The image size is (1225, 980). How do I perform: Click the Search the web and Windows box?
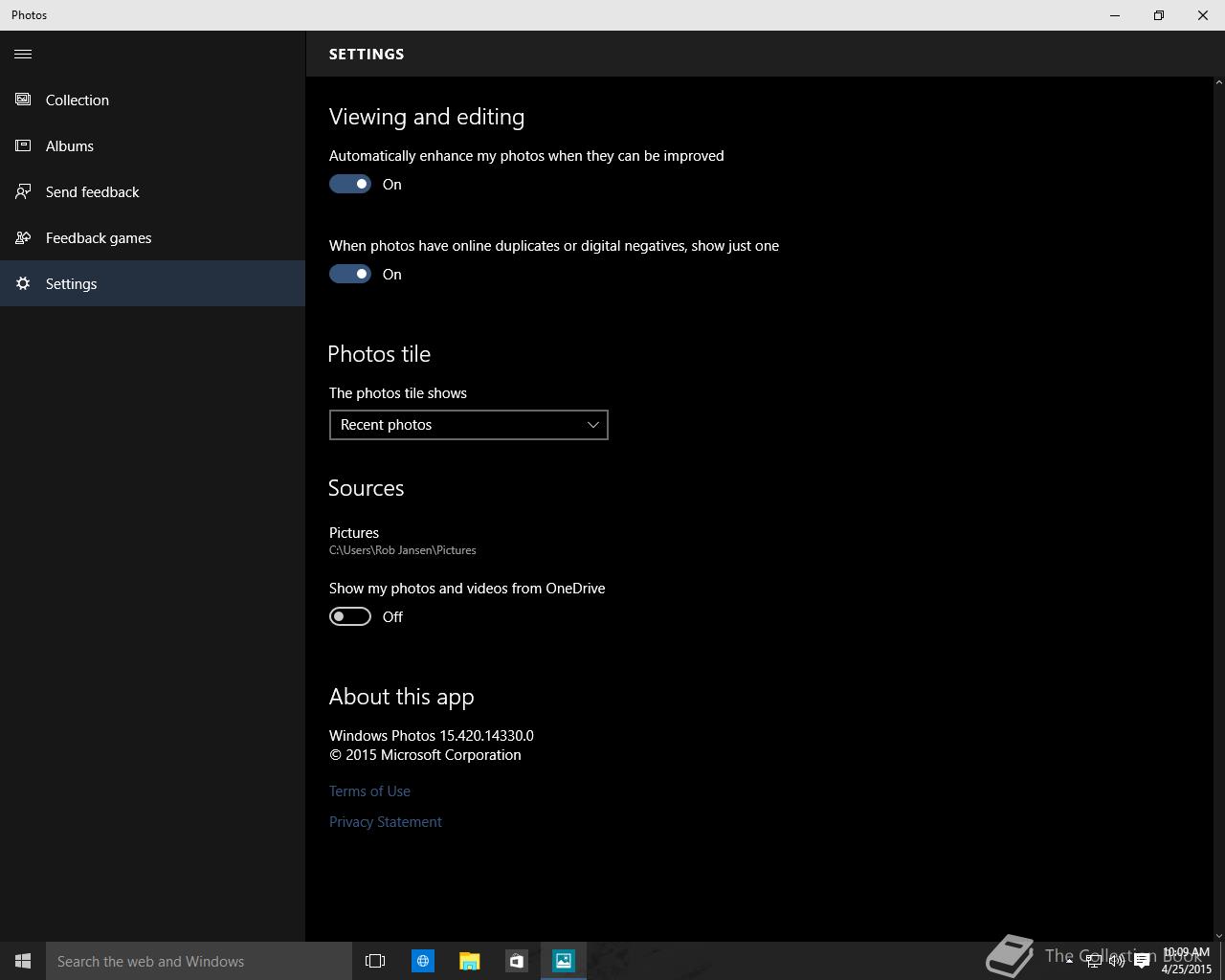tap(199, 961)
